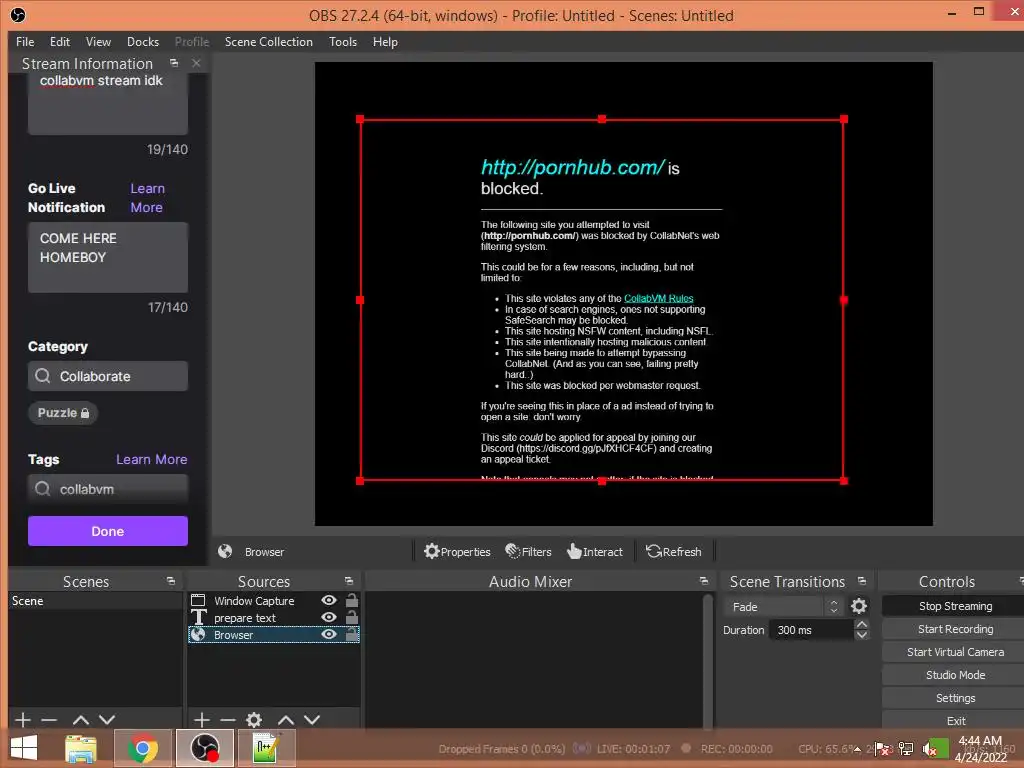Click the Interact hand button
This screenshot has width=1024, height=768.
point(595,552)
